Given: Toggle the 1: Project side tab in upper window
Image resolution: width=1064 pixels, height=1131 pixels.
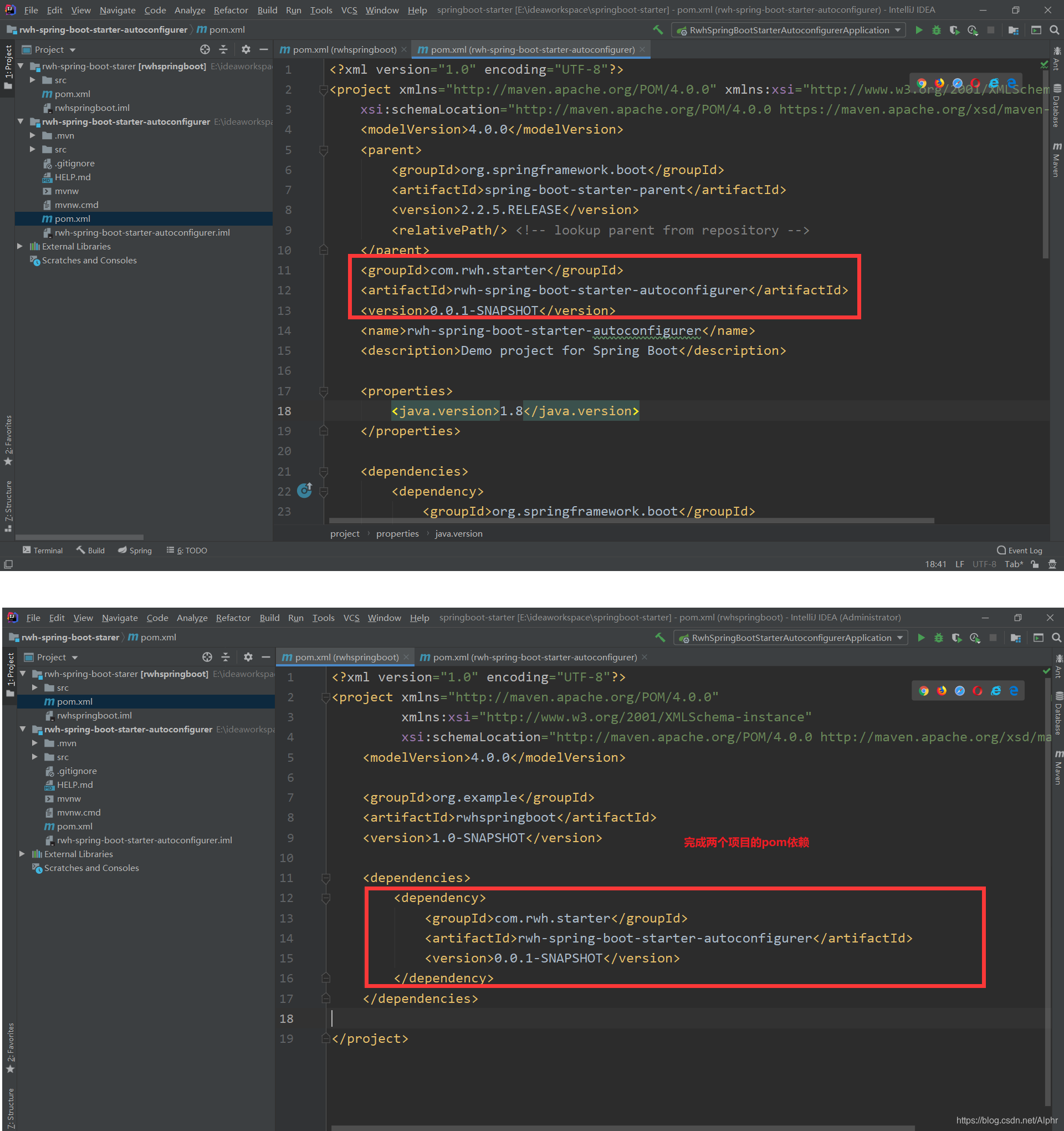Looking at the screenshot, I should click(x=8, y=67).
